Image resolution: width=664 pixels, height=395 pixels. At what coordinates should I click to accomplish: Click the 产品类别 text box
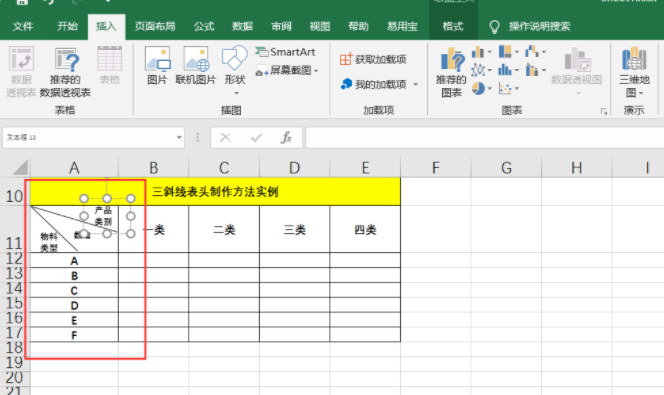(103, 215)
